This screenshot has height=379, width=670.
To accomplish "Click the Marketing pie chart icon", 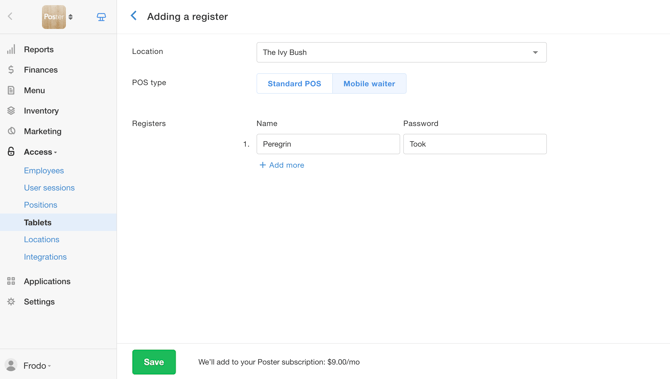I will [11, 131].
